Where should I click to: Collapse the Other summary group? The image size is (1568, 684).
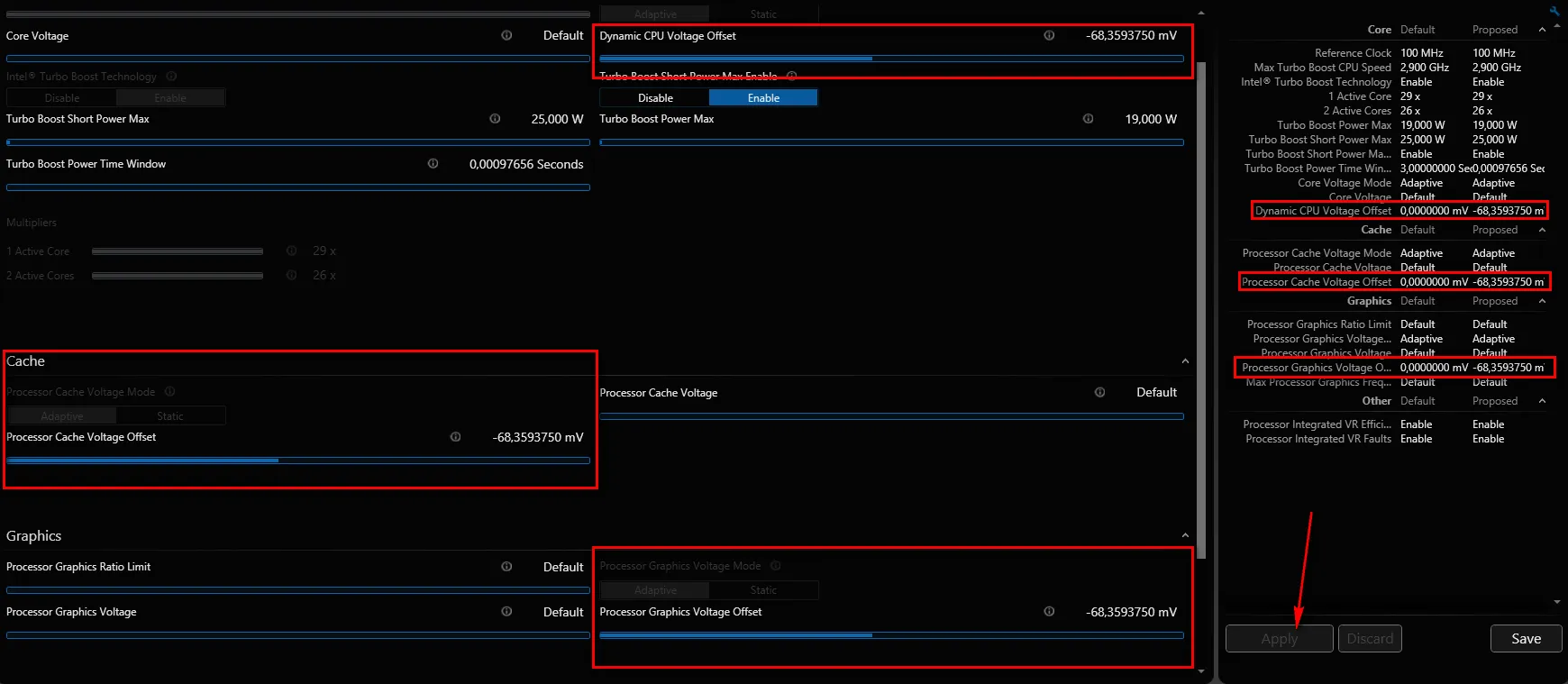tap(1542, 401)
